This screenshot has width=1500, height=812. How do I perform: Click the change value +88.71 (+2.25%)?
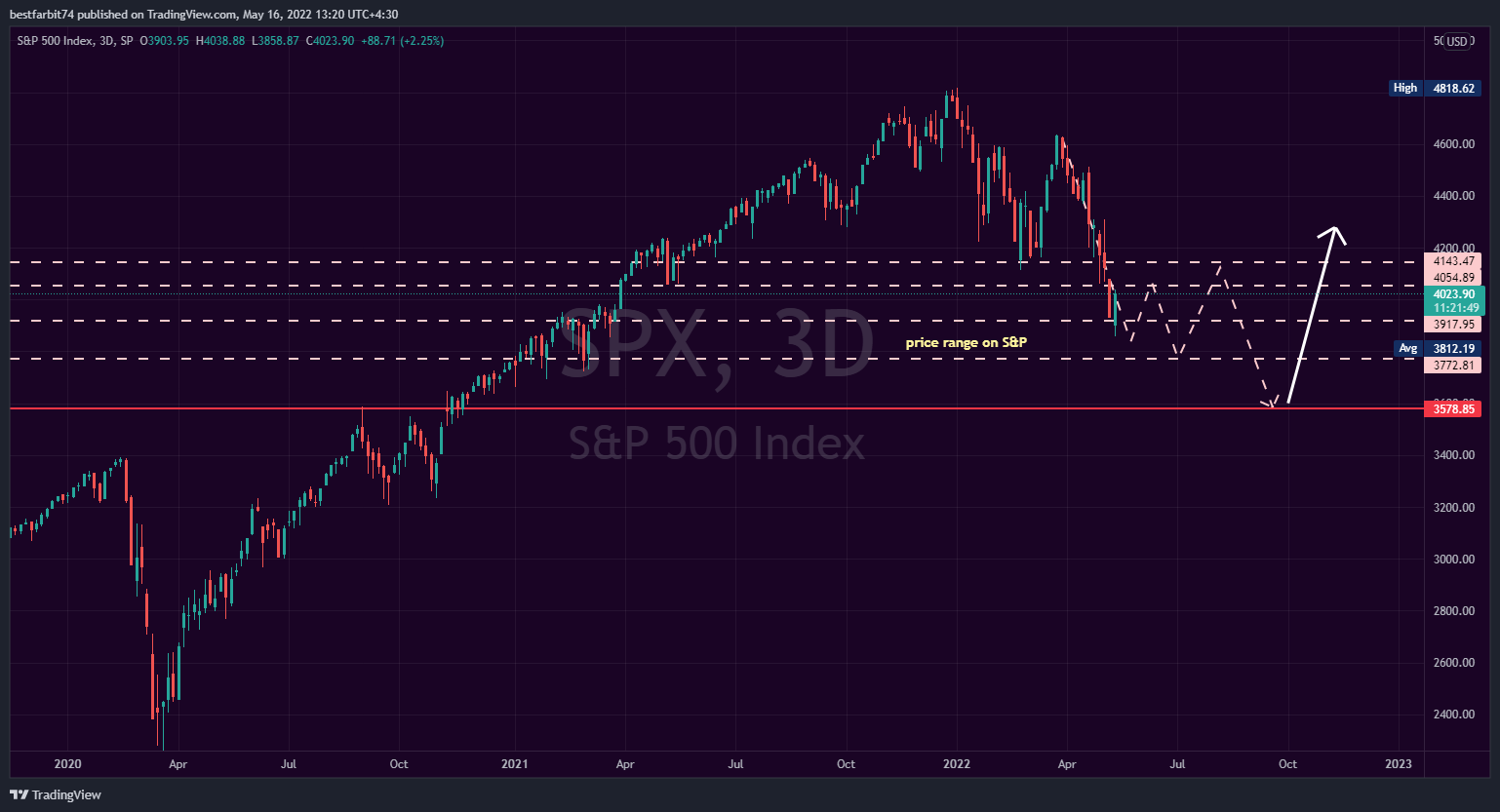[x=402, y=41]
